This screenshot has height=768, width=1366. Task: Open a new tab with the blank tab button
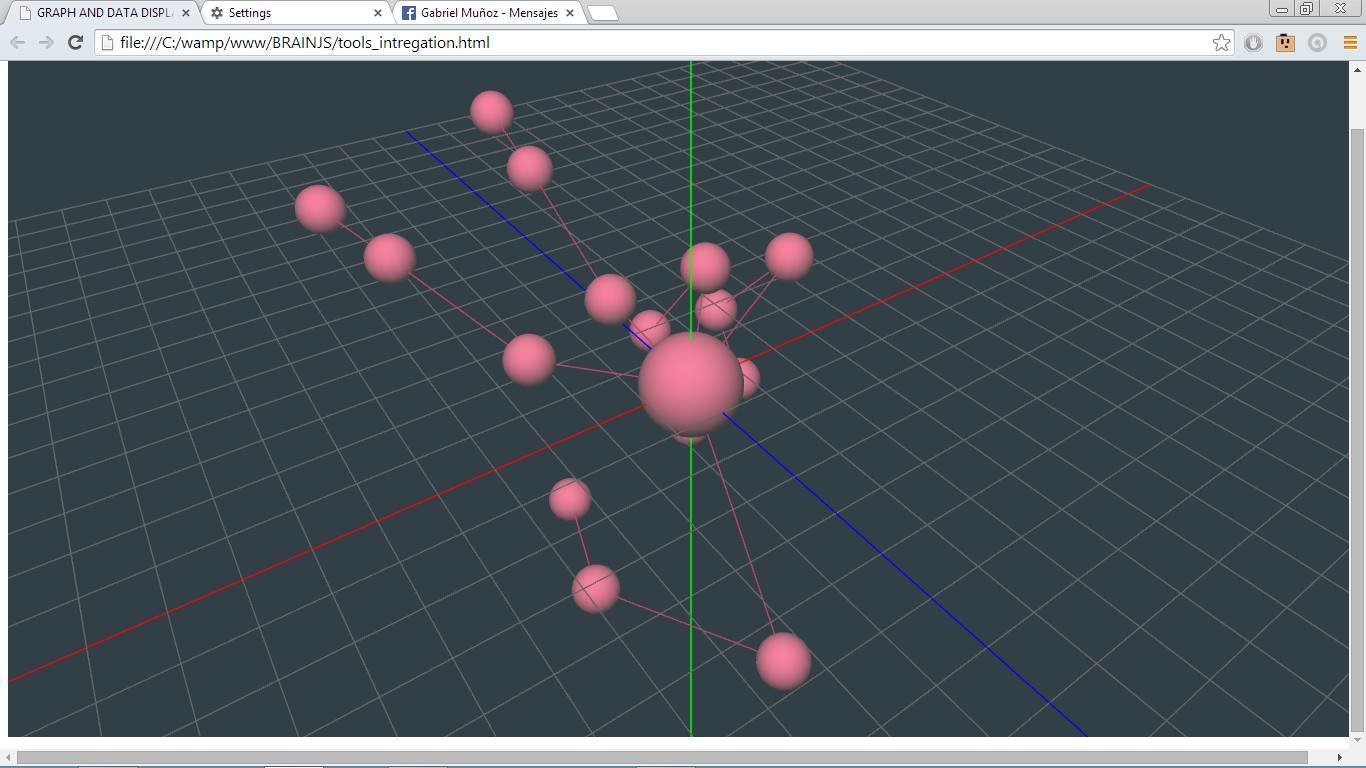602,13
